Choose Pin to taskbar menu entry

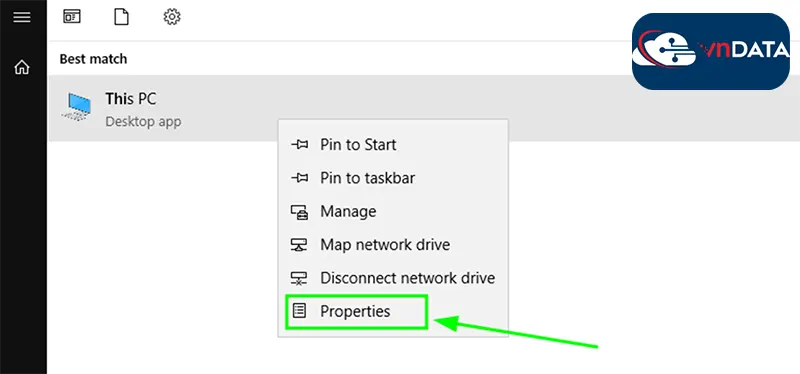pos(393,178)
